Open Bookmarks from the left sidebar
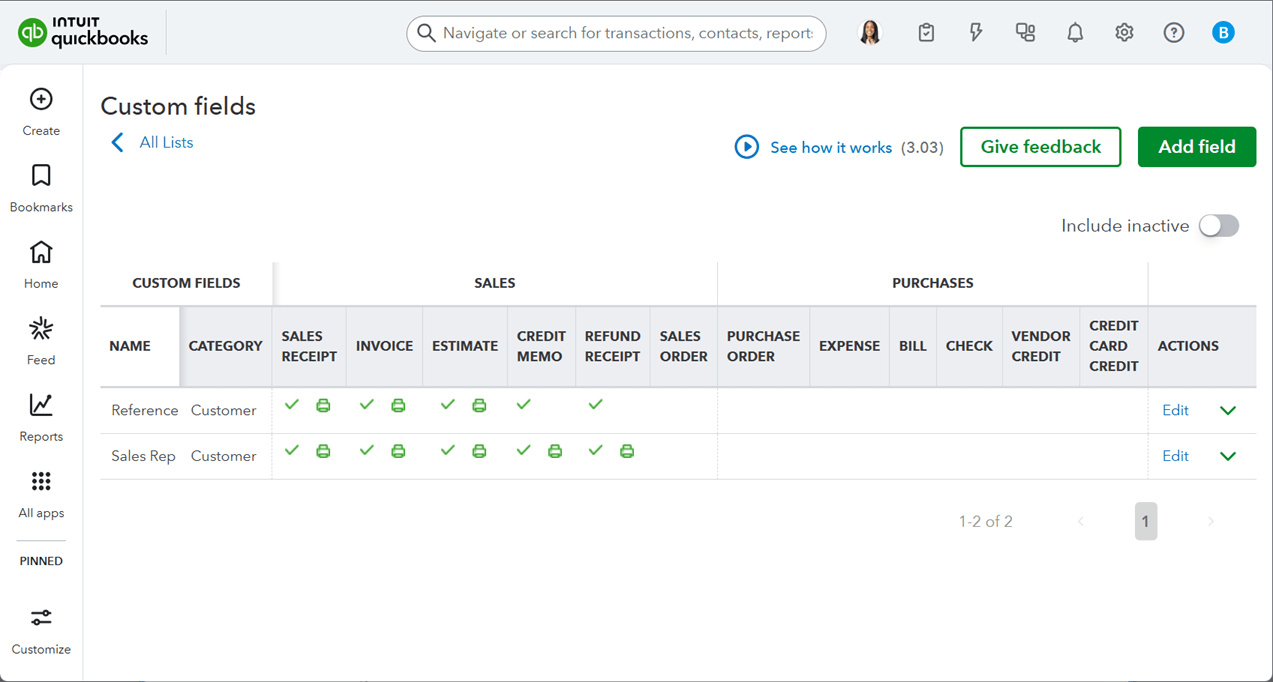This screenshot has width=1273, height=682. (x=41, y=176)
